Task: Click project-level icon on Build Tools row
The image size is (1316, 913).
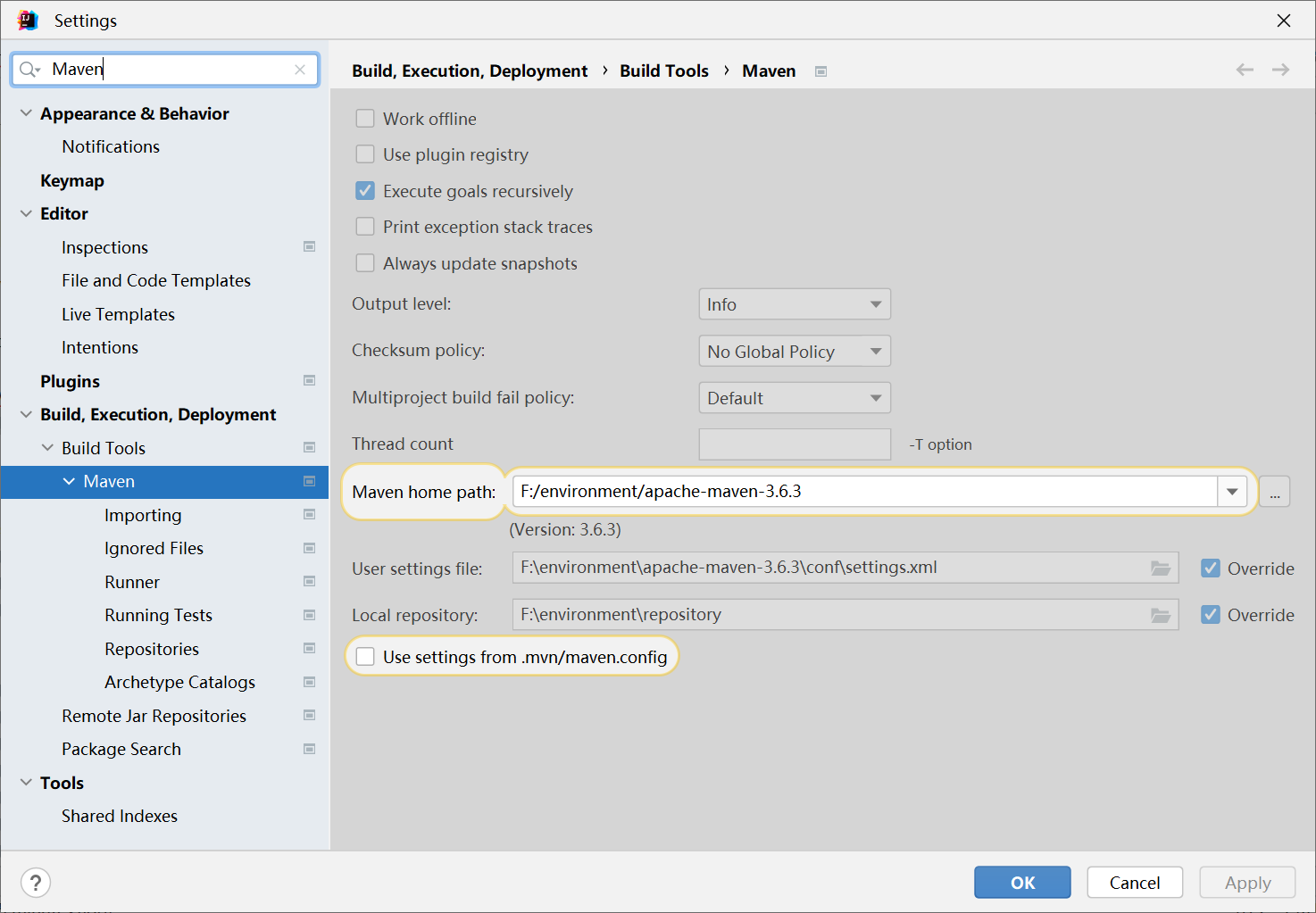Action: point(310,448)
